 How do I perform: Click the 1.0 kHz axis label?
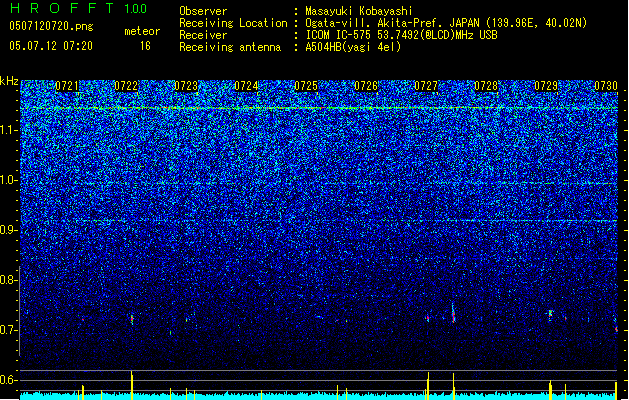coord(9,180)
